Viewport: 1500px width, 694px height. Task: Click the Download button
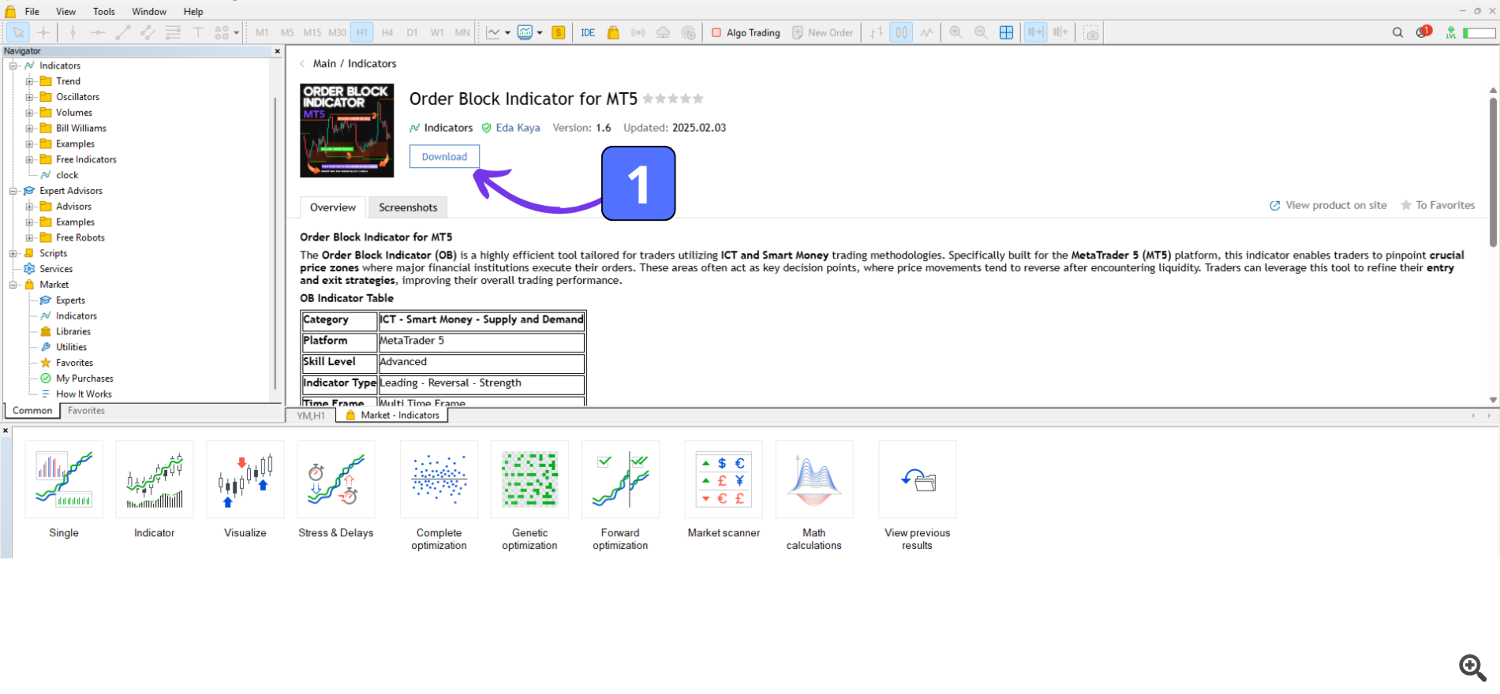[444, 156]
